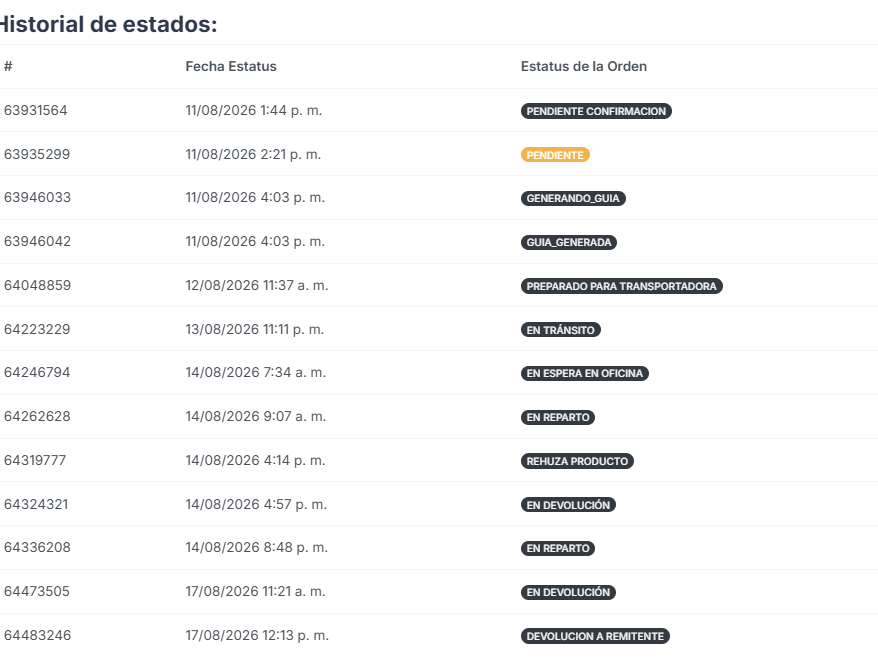Click the date 14/08/2026 4:14 p. m.
This screenshot has height=667, width=878.
pyautogui.click(x=255, y=460)
